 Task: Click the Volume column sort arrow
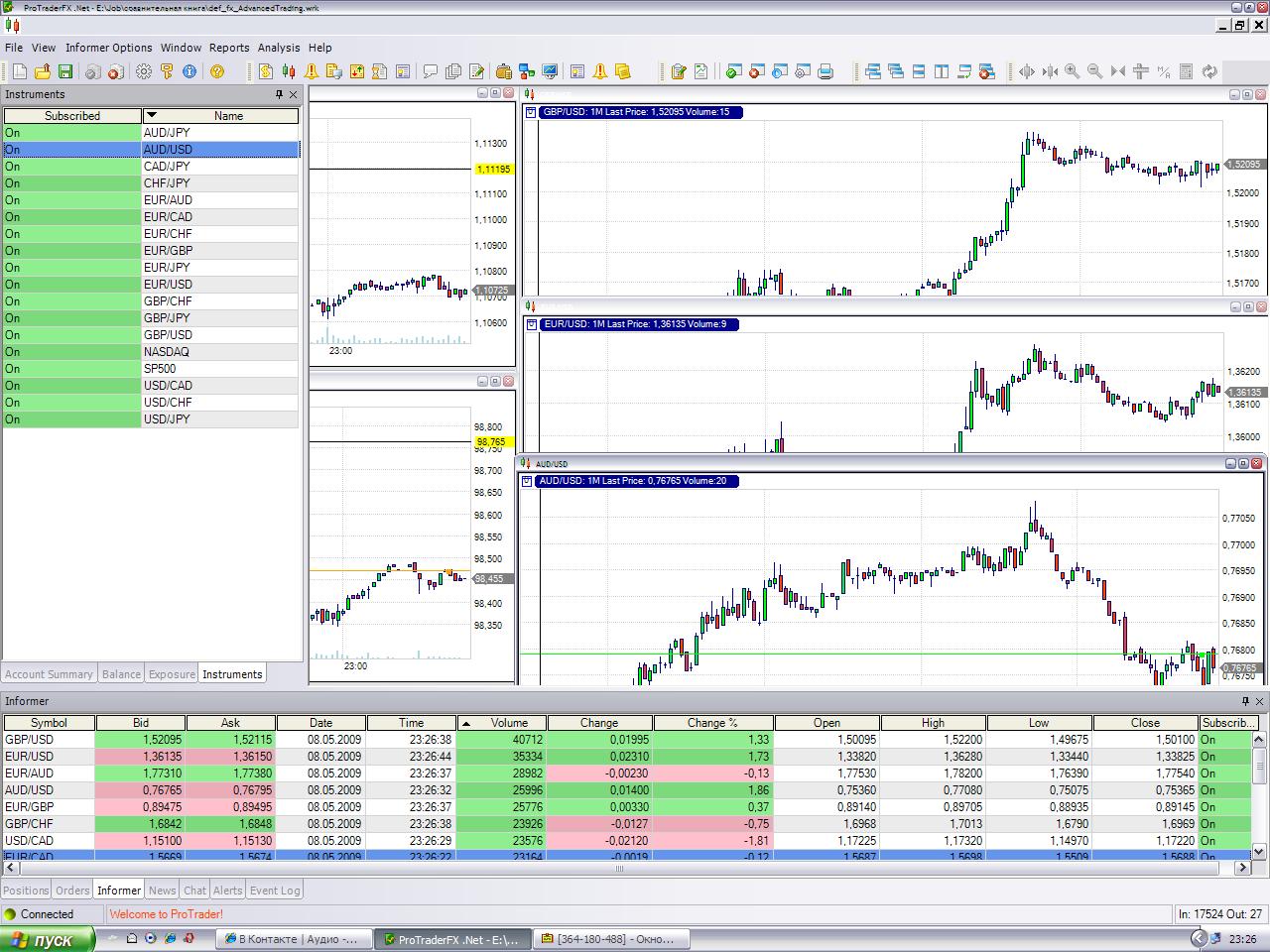[466, 723]
